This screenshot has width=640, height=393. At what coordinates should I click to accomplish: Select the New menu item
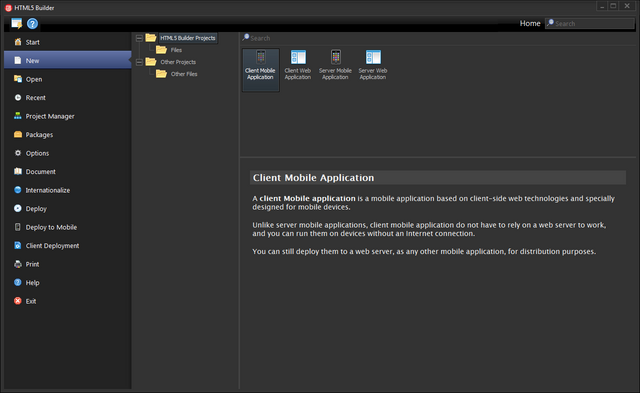(x=68, y=60)
